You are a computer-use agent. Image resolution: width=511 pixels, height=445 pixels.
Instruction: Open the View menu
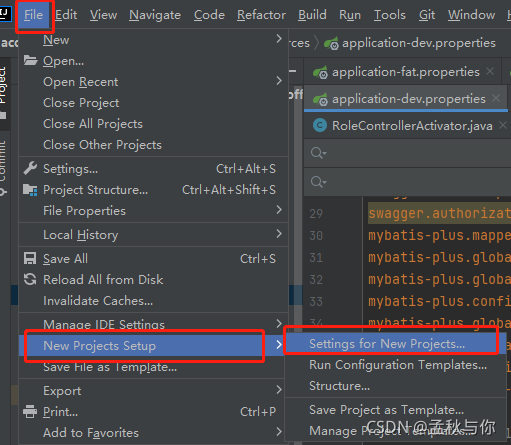[x=103, y=15]
